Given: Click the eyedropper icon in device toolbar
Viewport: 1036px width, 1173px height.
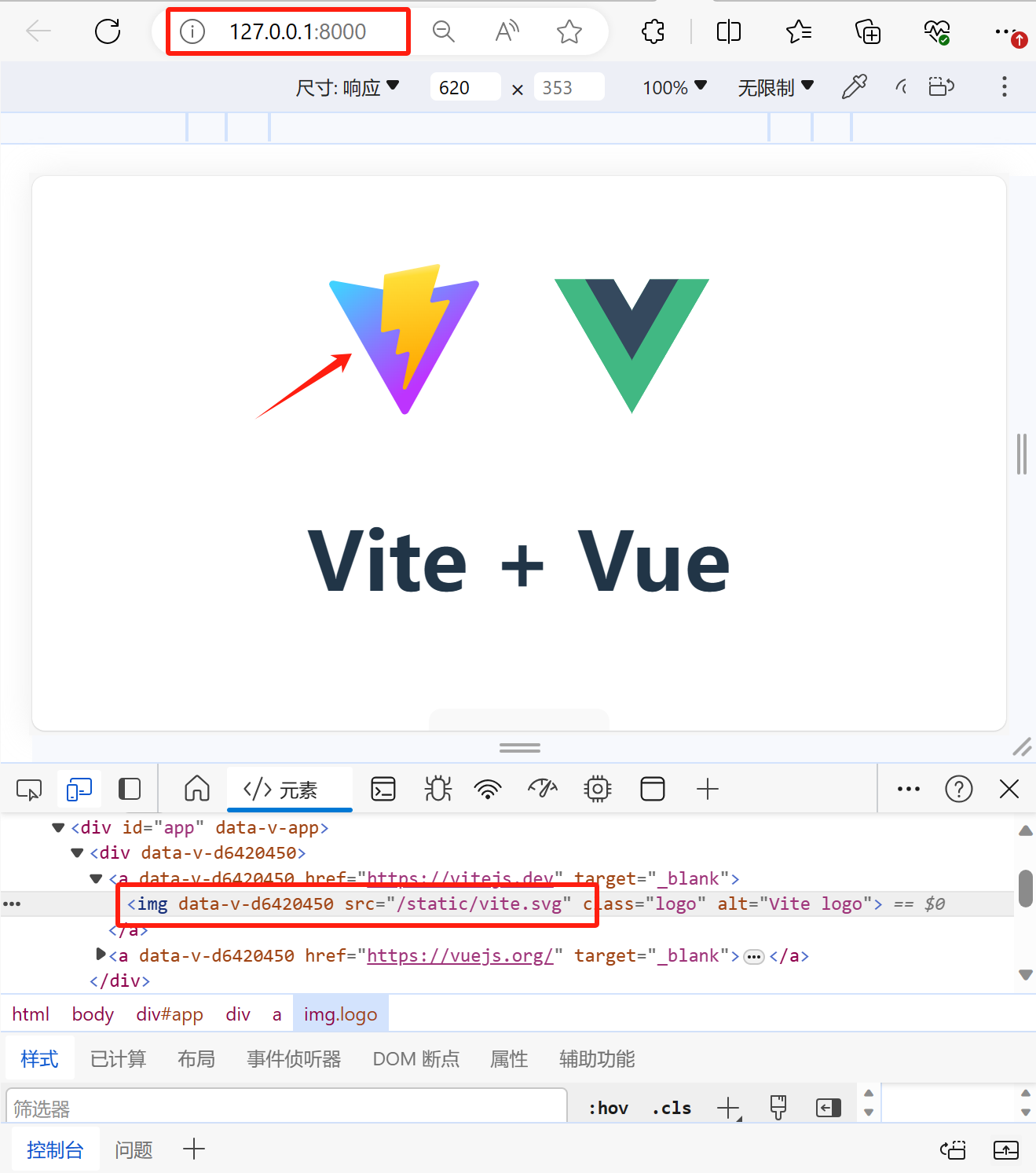Looking at the screenshot, I should (x=854, y=86).
